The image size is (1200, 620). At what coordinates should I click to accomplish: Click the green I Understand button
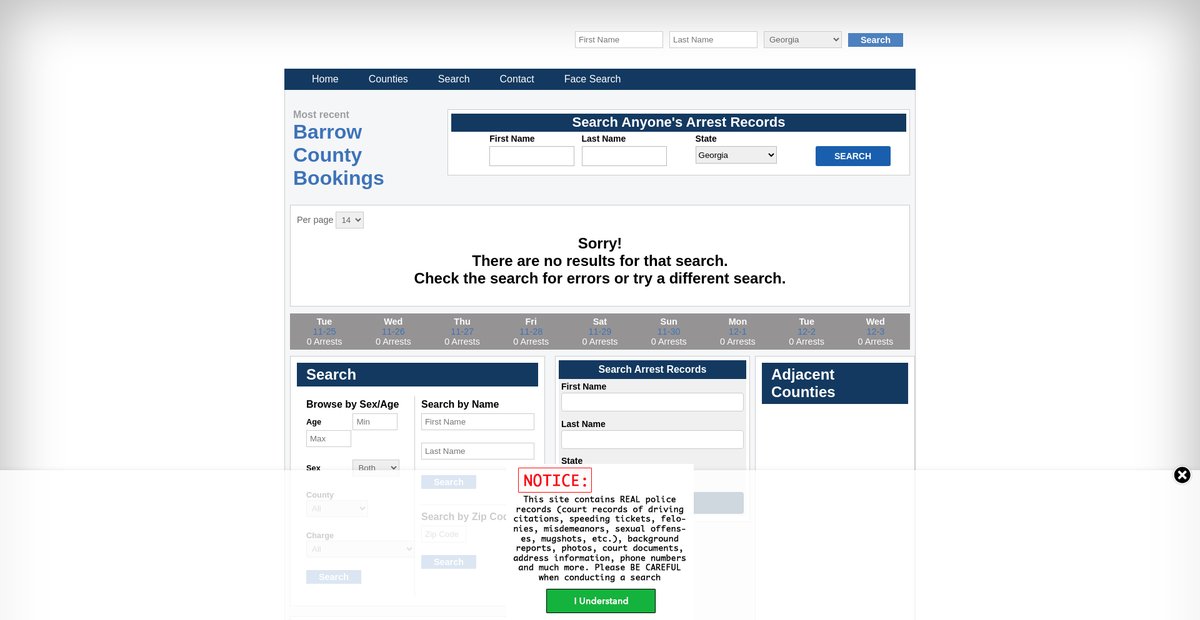(x=600, y=601)
